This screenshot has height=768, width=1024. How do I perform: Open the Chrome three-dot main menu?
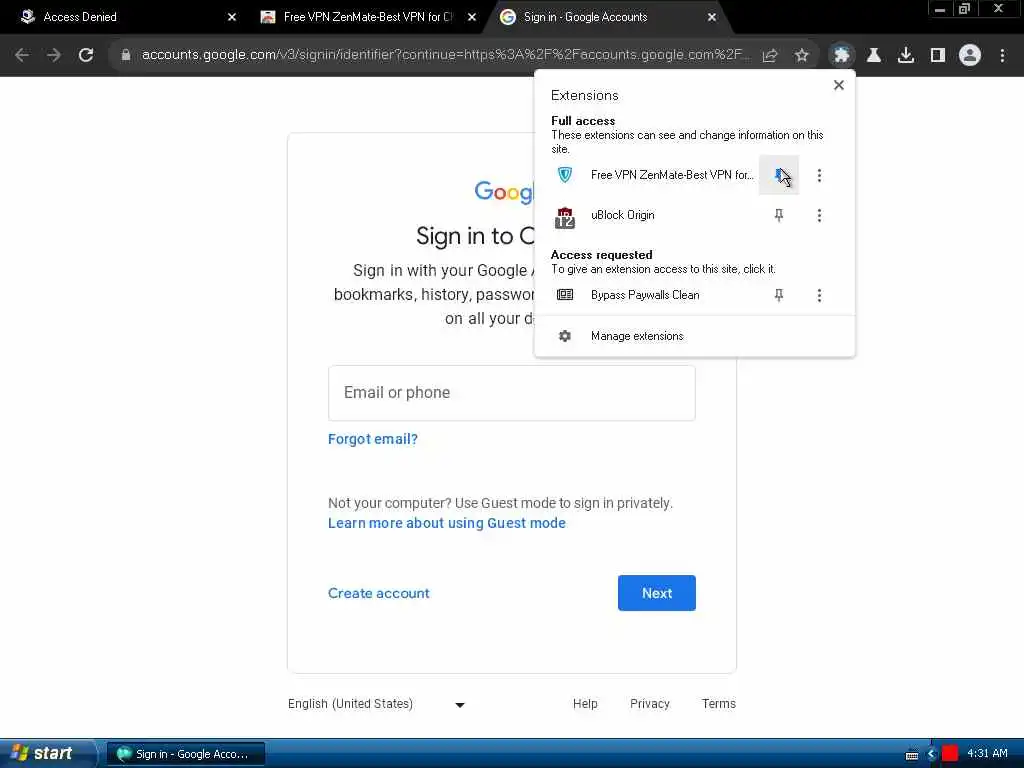1002,56
